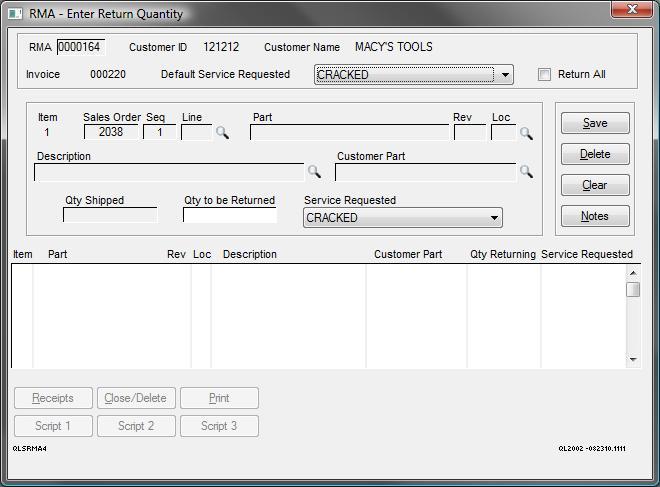Click the Delete button
Image resolution: width=660 pixels, height=487 pixels.
point(595,154)
